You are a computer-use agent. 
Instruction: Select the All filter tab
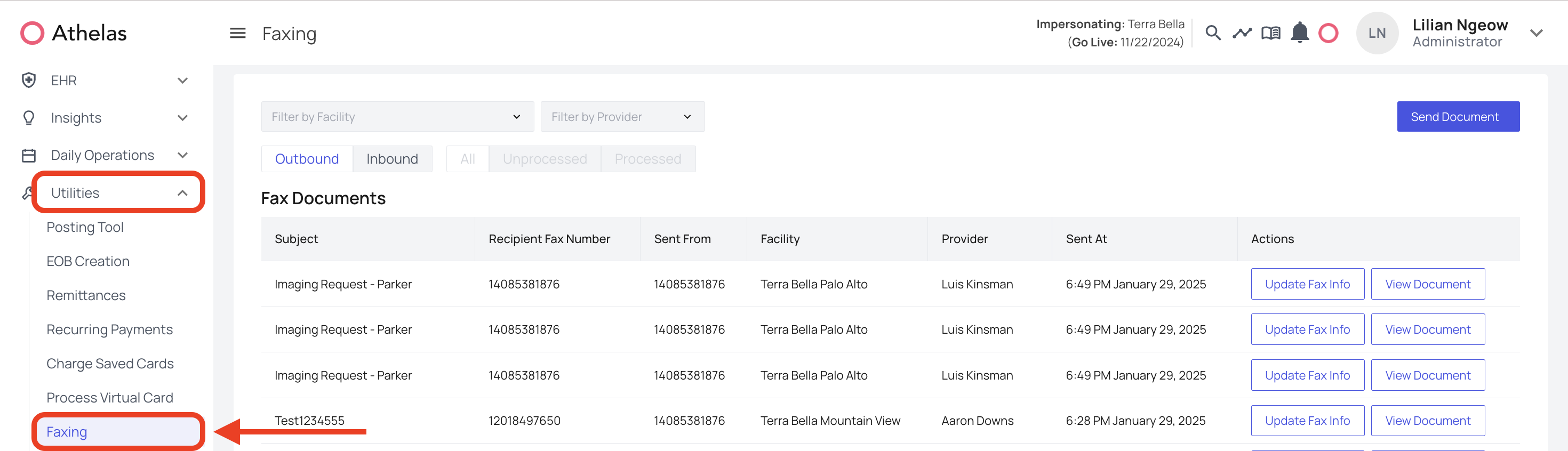tap(468, 159)
